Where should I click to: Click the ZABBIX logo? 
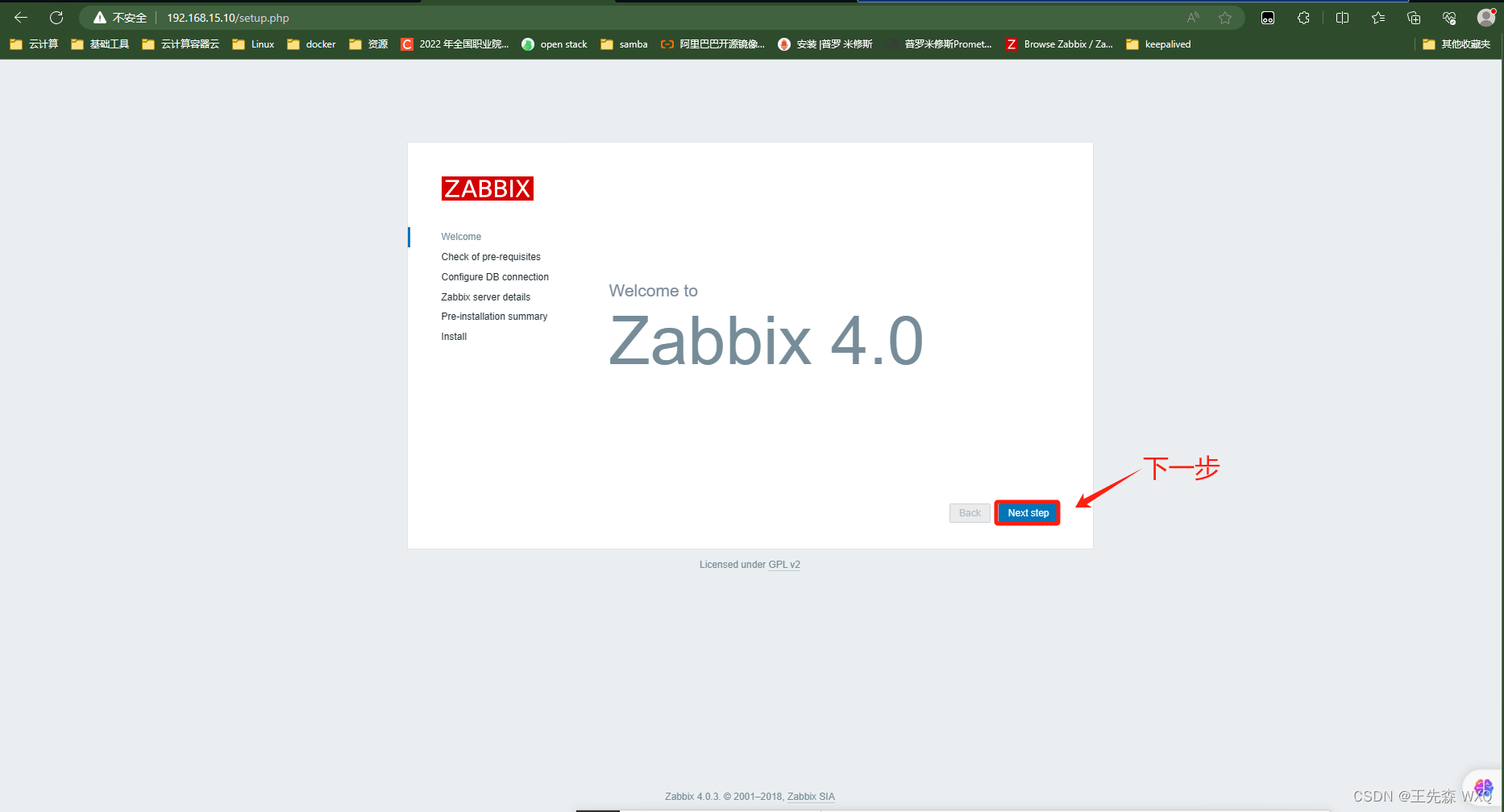488,188
